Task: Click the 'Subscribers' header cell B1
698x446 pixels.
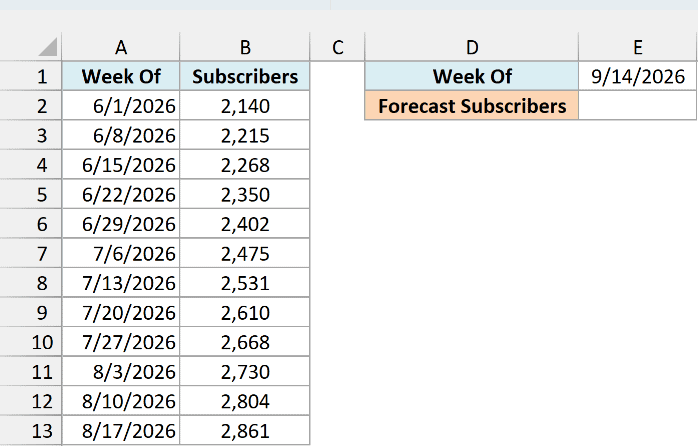Action: pyautogui.click(x=245, y=76)
